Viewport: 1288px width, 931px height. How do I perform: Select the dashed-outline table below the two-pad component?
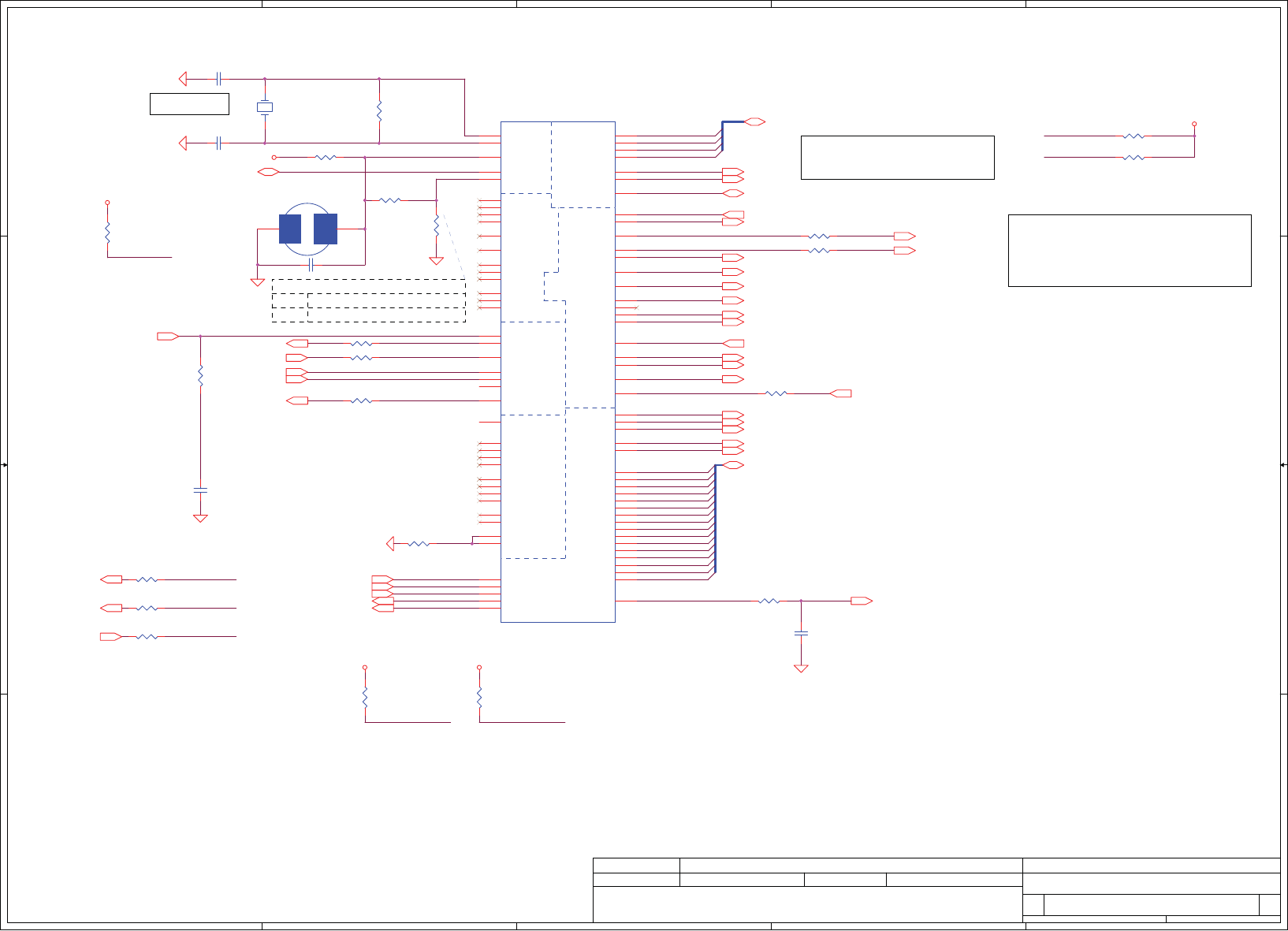click(369, 300)
